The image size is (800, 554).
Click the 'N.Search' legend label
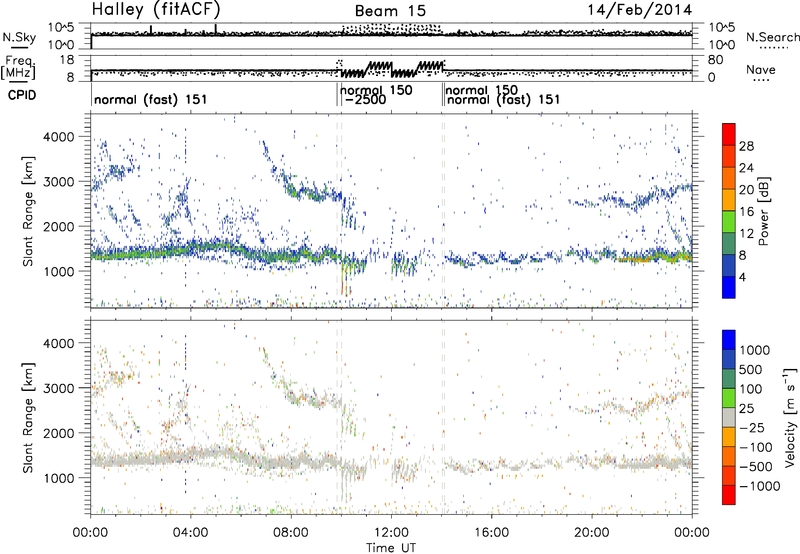pyautogui.click(x=772, y=37)
